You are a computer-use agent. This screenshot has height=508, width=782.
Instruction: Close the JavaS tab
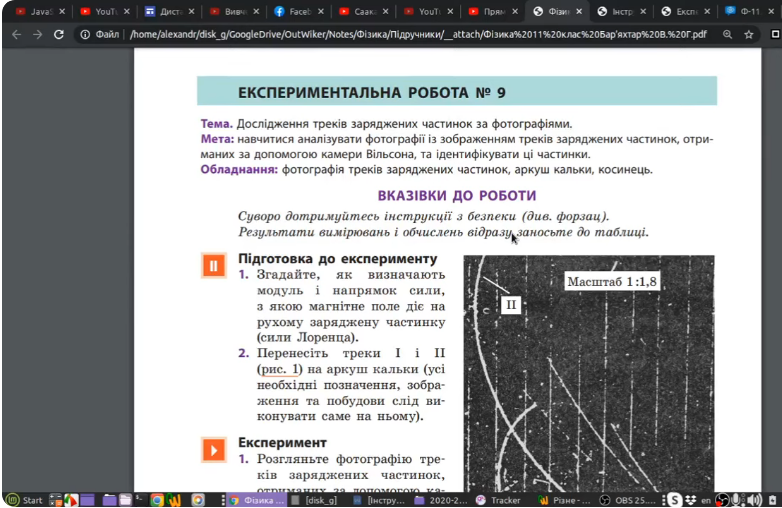[62, 11]
